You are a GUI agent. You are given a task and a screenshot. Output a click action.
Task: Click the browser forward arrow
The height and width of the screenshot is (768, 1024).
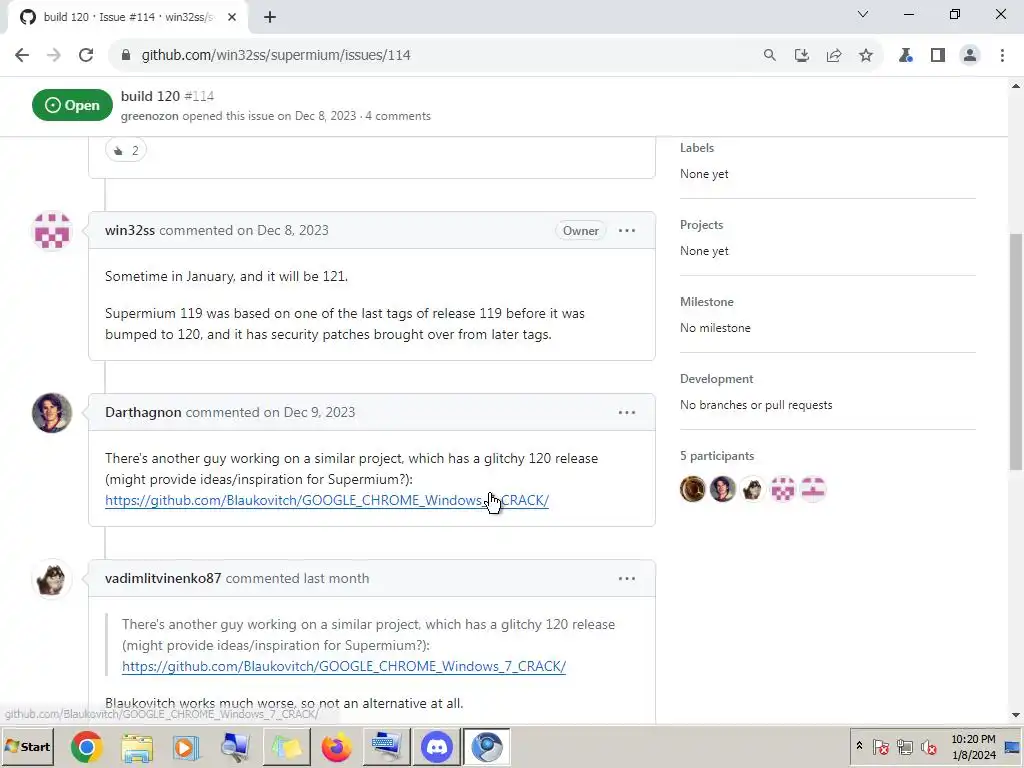tap(54, 55)
